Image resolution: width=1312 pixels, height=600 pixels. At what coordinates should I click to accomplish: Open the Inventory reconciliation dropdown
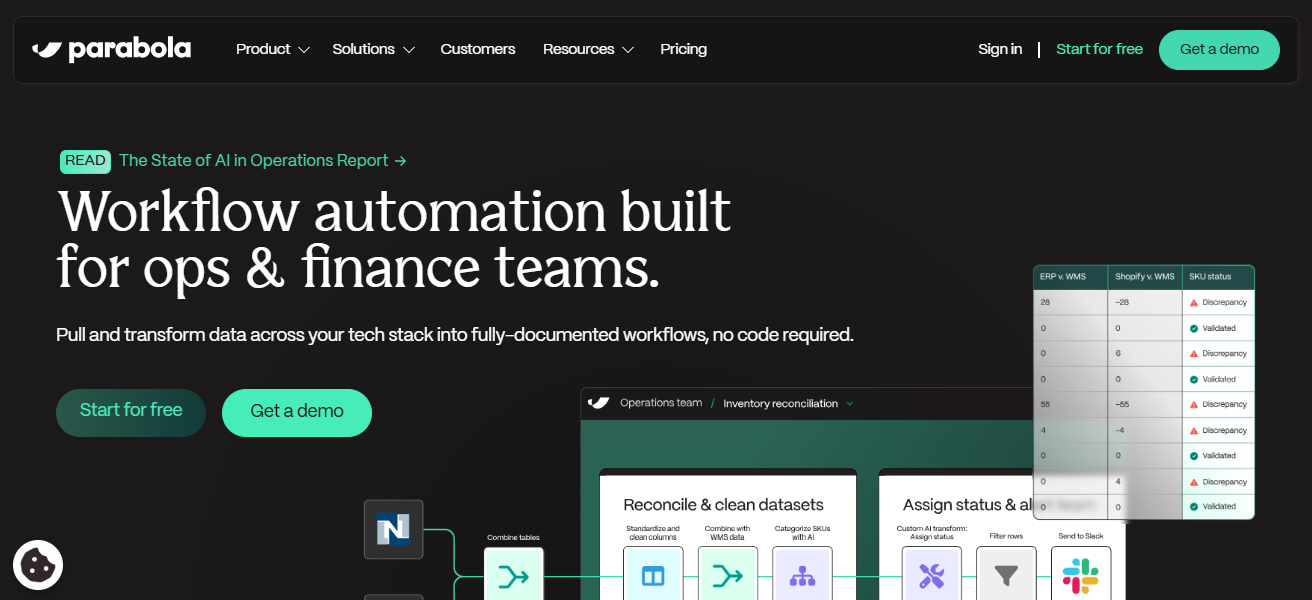(788, 403)
